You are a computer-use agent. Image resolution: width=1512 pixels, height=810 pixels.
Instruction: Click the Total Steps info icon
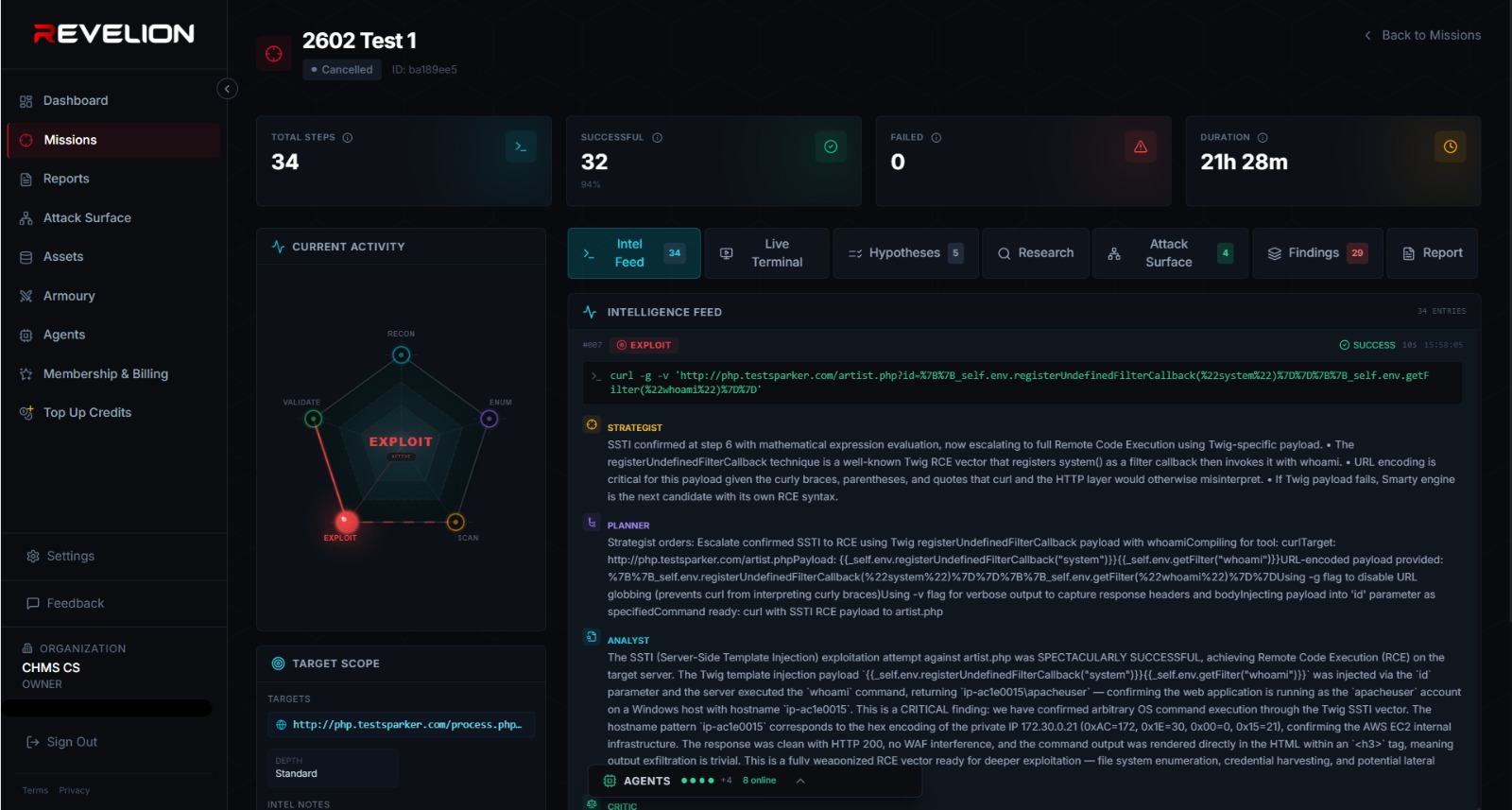click(348, 138)
